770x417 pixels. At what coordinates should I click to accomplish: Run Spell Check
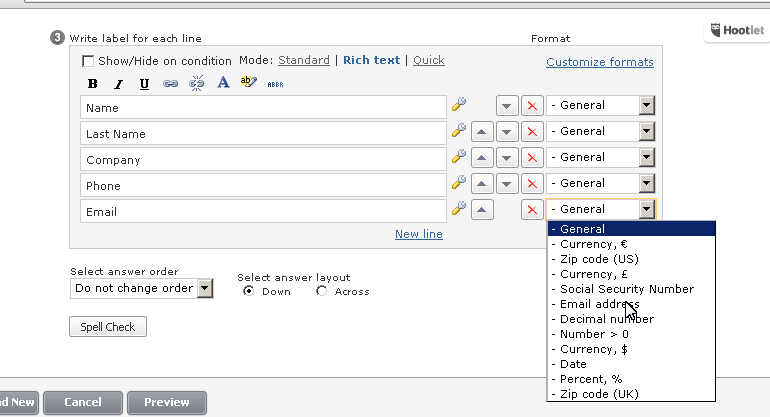click(x=108, y=327)
